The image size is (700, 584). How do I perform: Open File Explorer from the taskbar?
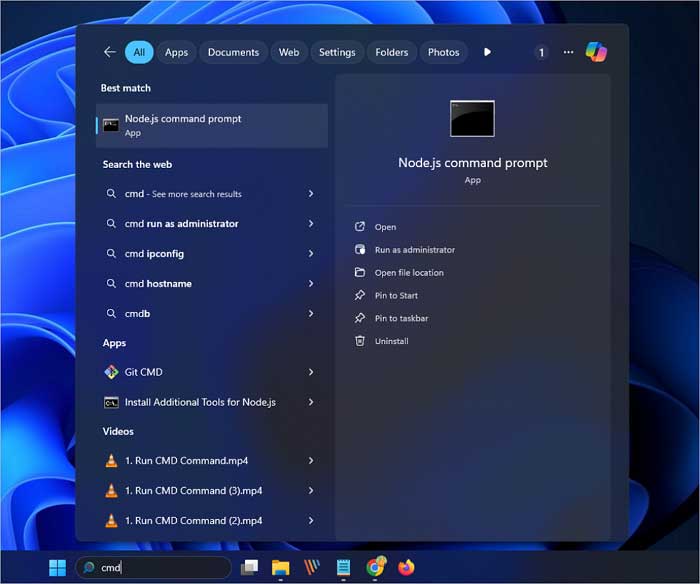pos(280,567)
